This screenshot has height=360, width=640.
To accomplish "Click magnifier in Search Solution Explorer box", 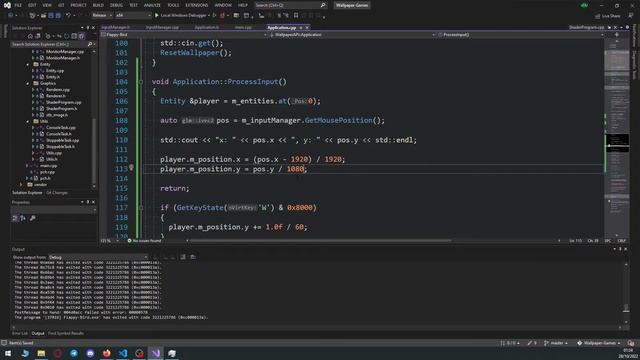I will pos(90,44).
